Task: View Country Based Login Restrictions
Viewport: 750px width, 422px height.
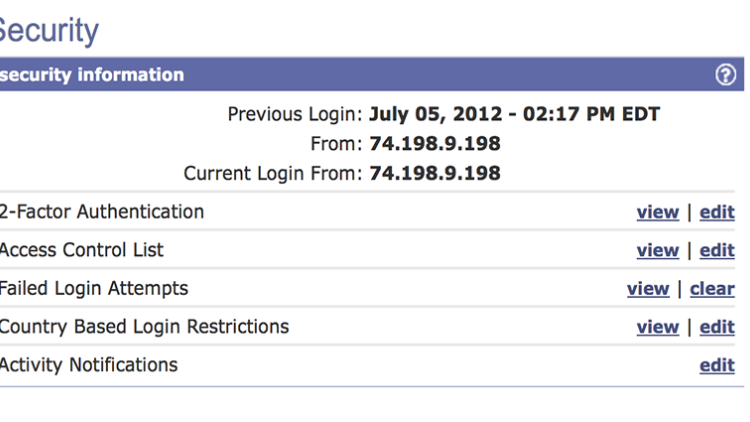Action: (658, 327)
